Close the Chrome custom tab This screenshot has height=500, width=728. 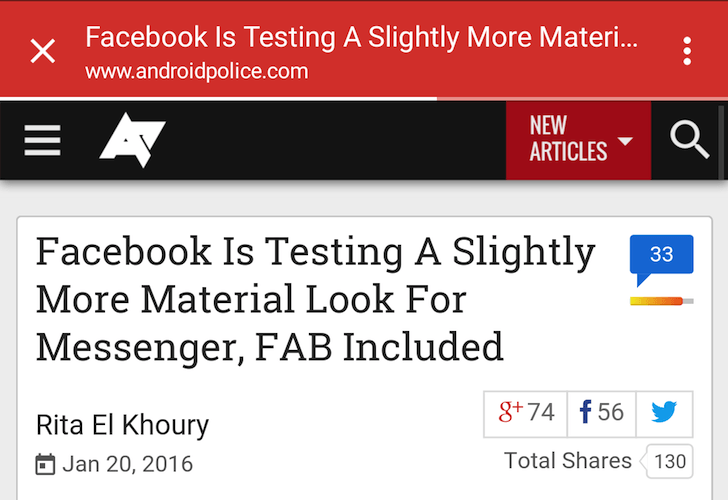point(42,51)
